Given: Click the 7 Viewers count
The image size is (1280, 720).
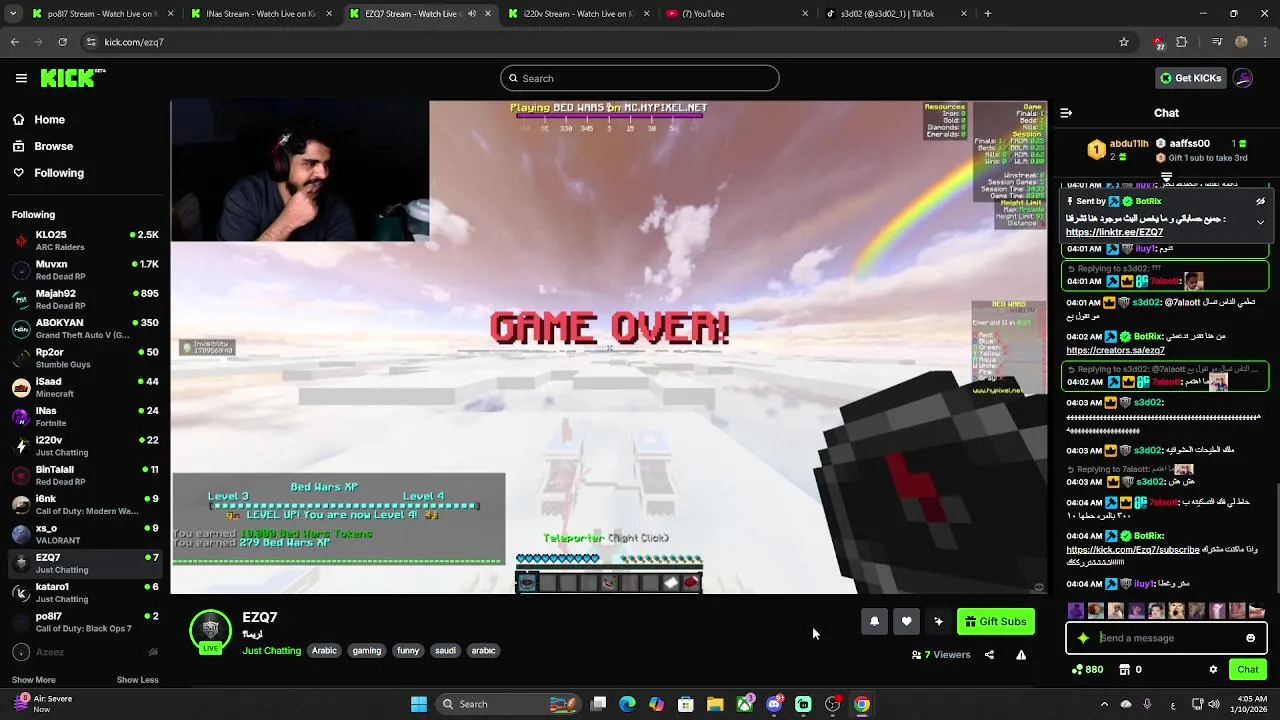Looking at the screenshot, I should click(x=941, y=655).
